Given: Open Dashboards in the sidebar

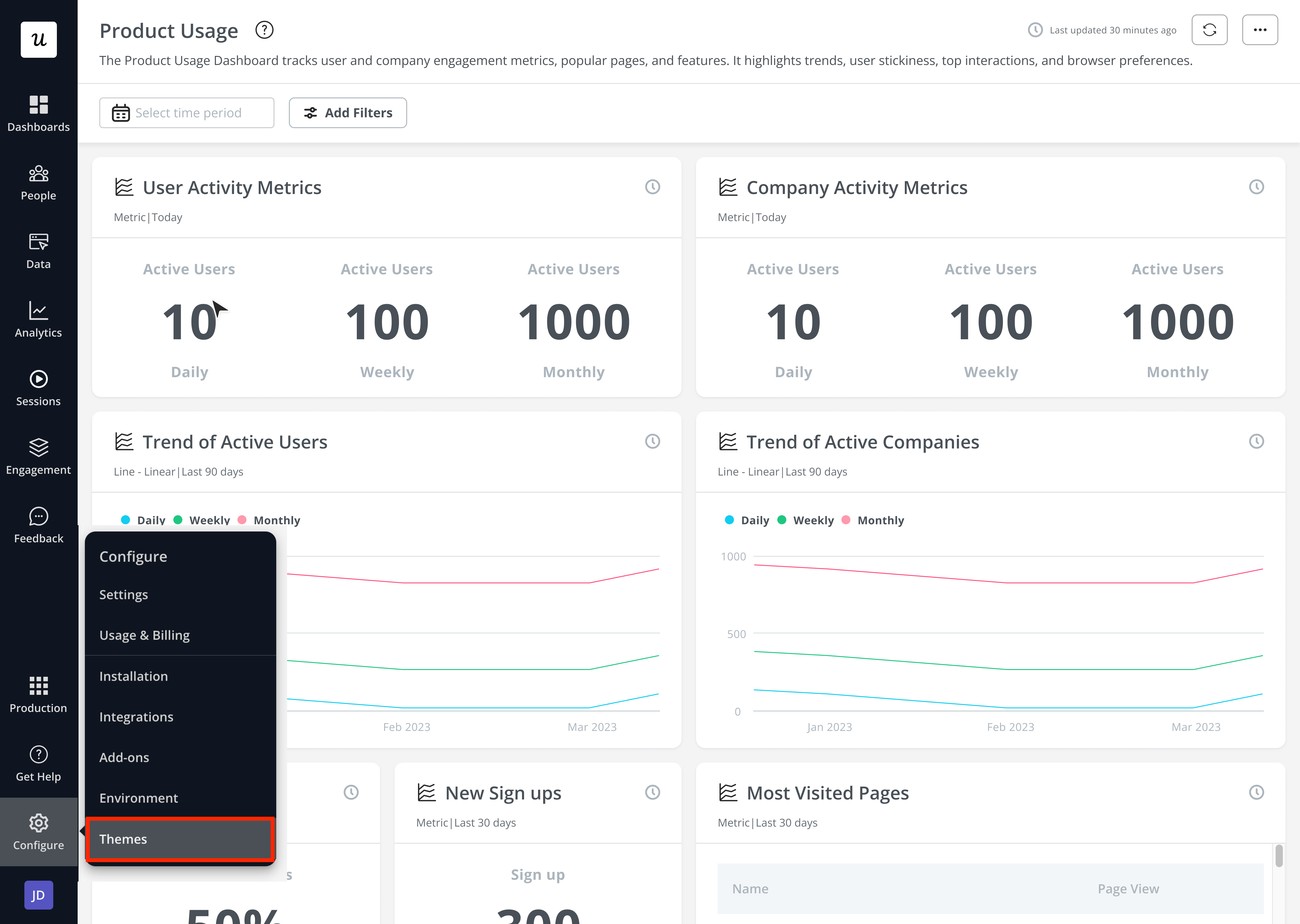Looking at the screenshot, I should [x=39, y=114].
